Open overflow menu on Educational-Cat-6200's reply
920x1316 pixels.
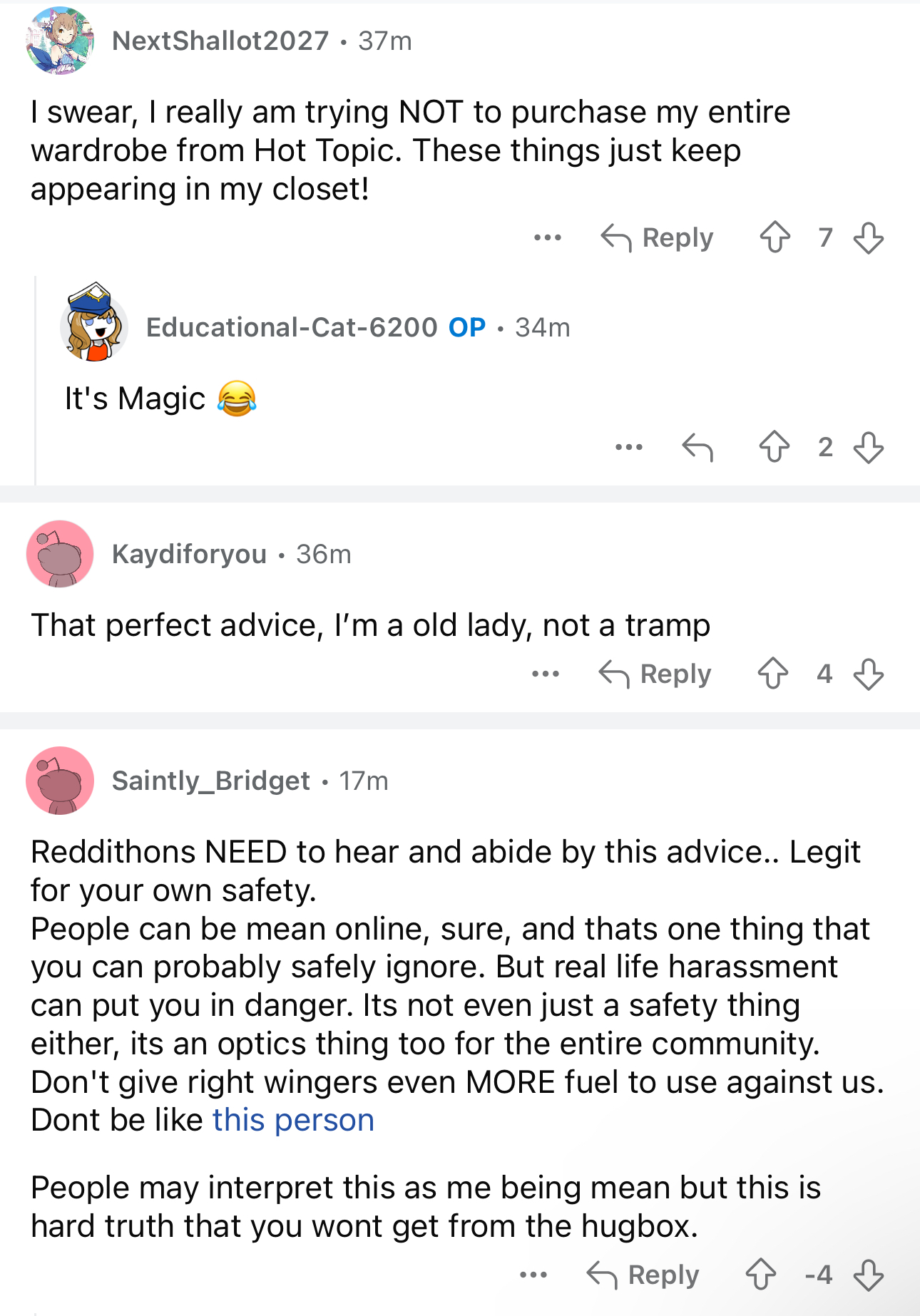(629, 447)
